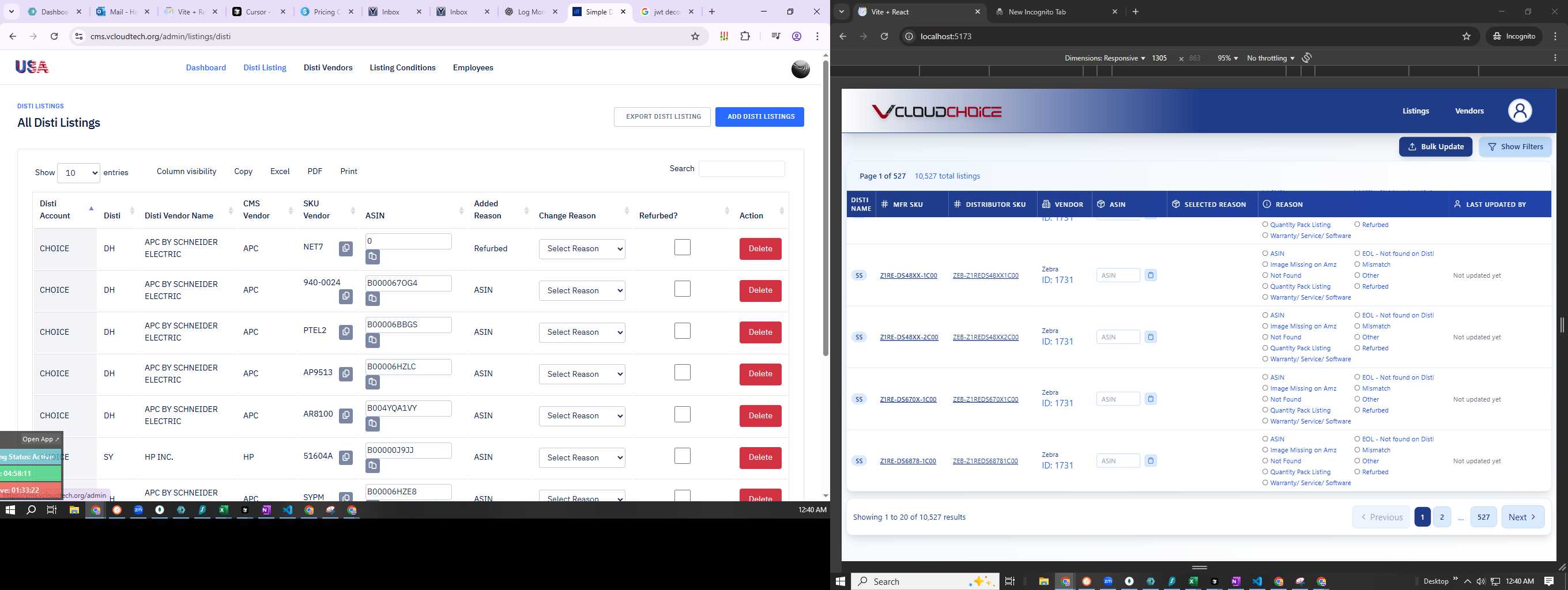Open Employees in CMS navigation
The image size is (1568, 590).
pos(473,67)
